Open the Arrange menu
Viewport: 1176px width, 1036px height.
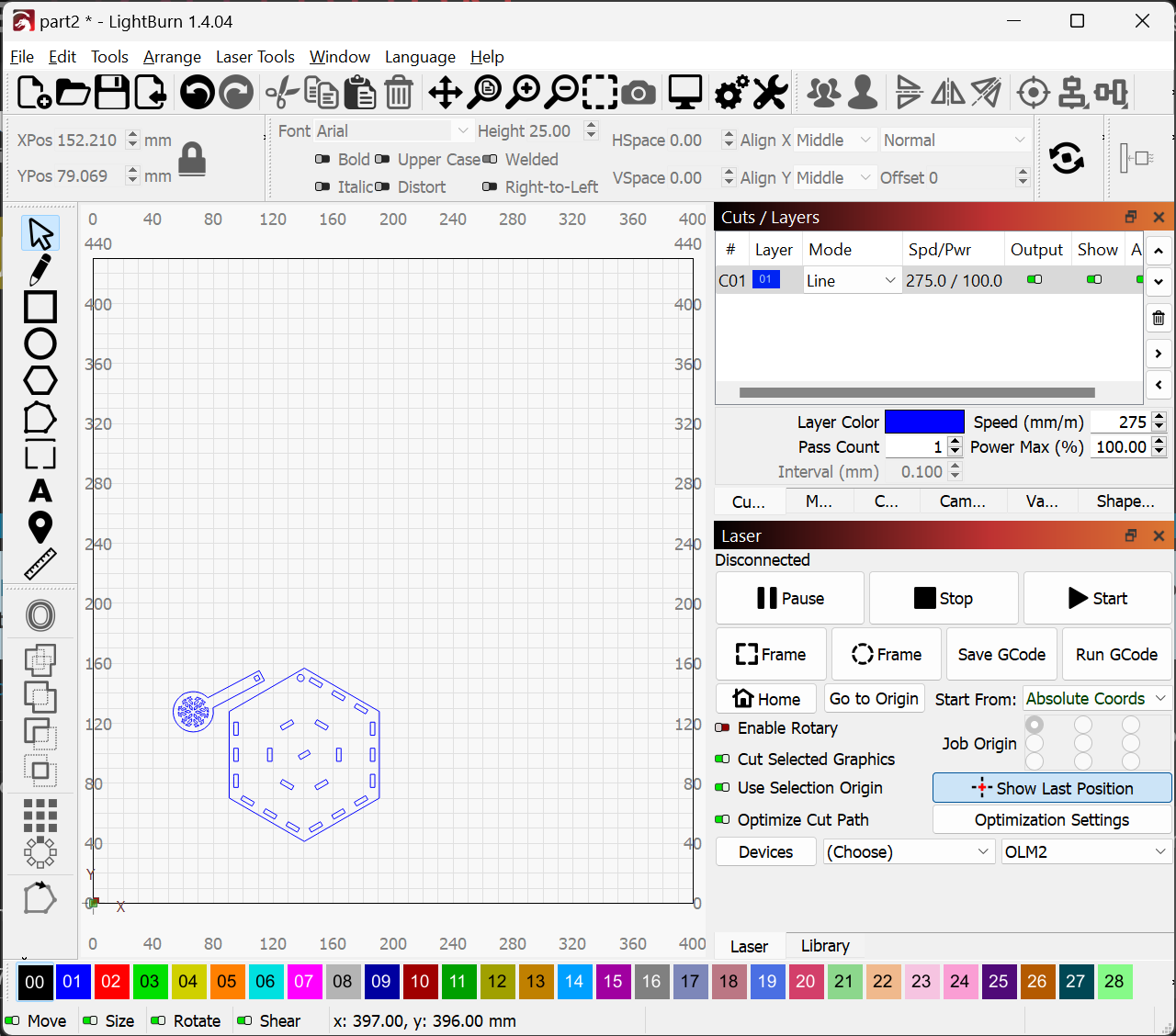[x=172, y=57]
